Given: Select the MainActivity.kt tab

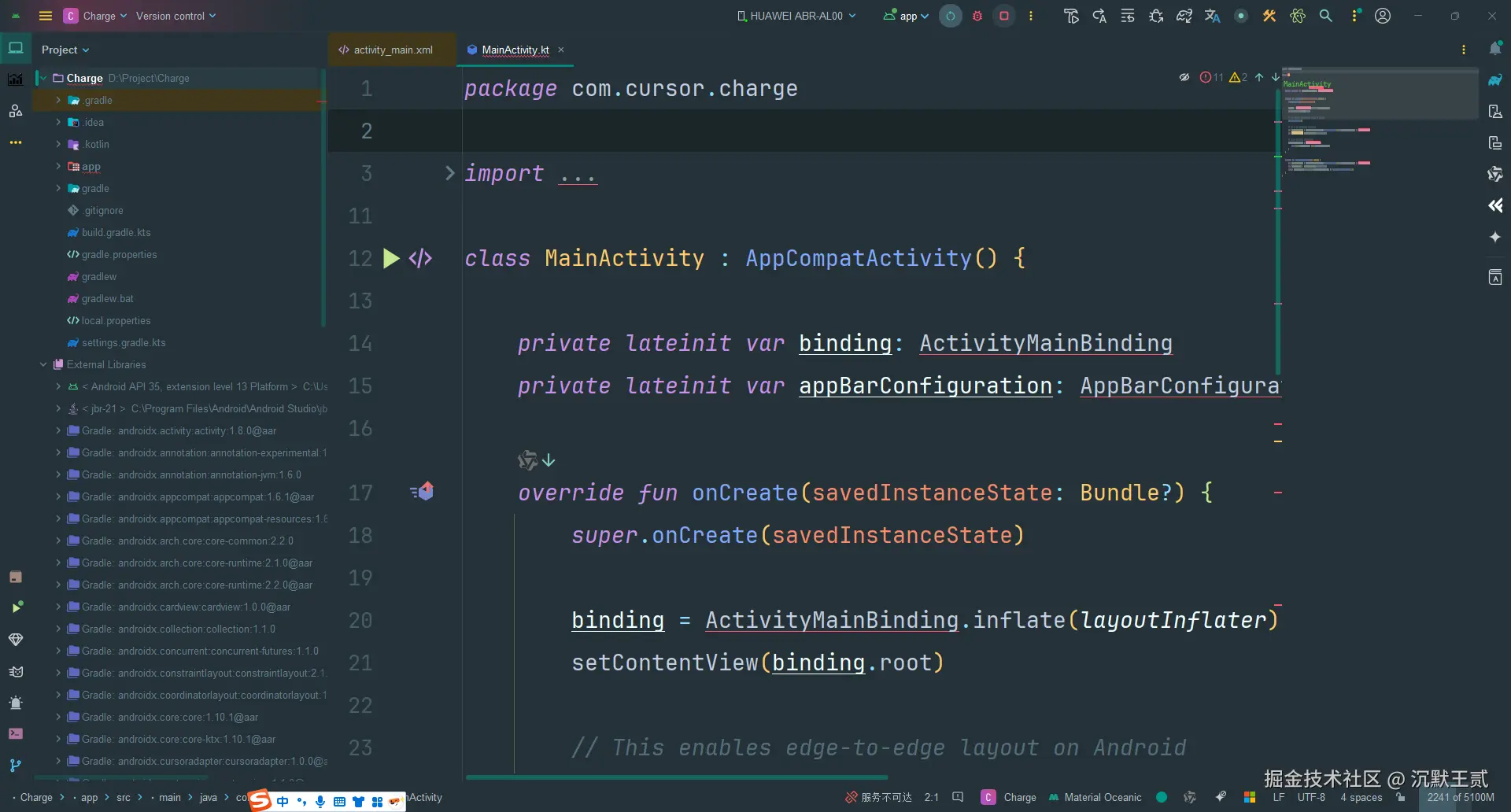Looking at the screenshot, I should pos(515,50).
